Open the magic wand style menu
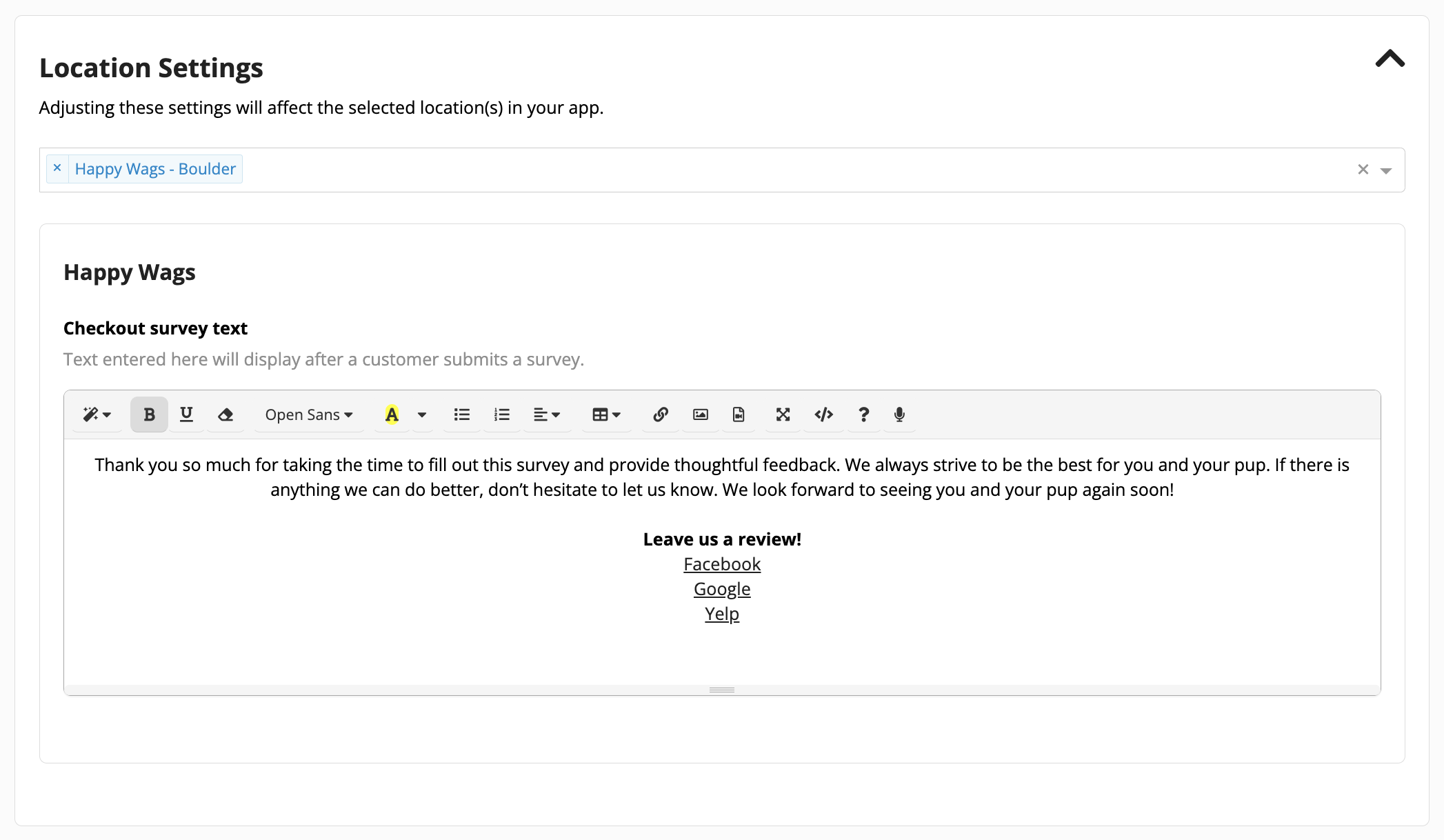Viewport: 1444px width, 840px height. click(x=97, y=414)
